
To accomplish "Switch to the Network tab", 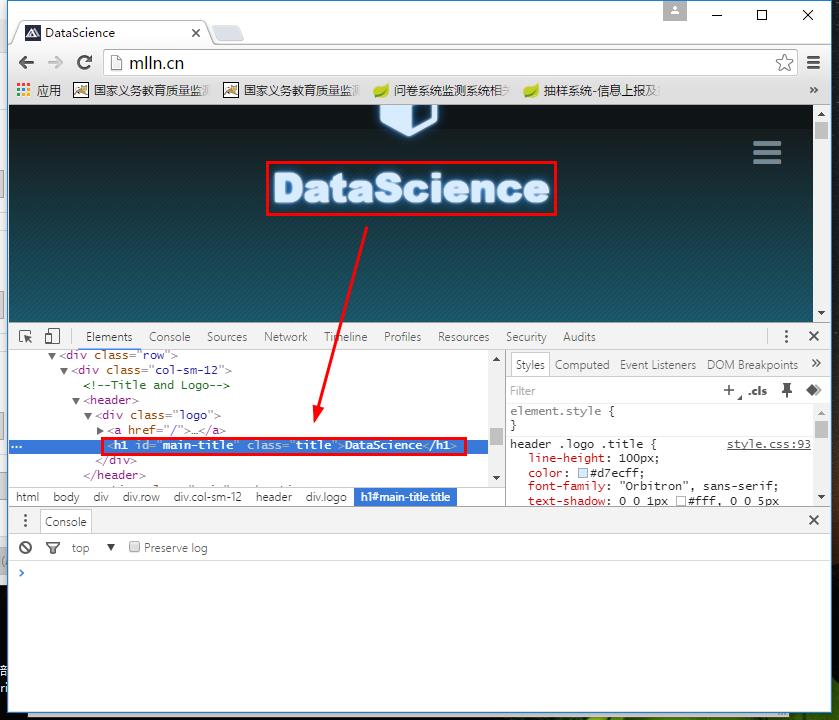I will 286,337.
